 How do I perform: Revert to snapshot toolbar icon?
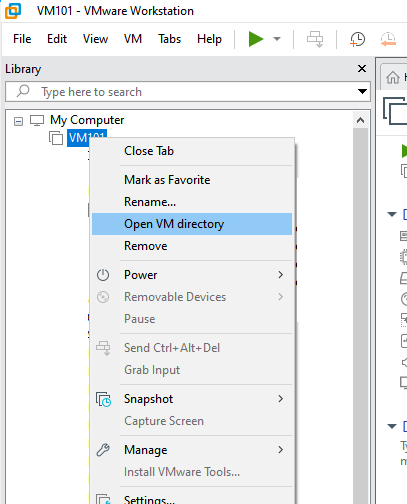click(388, 39)
